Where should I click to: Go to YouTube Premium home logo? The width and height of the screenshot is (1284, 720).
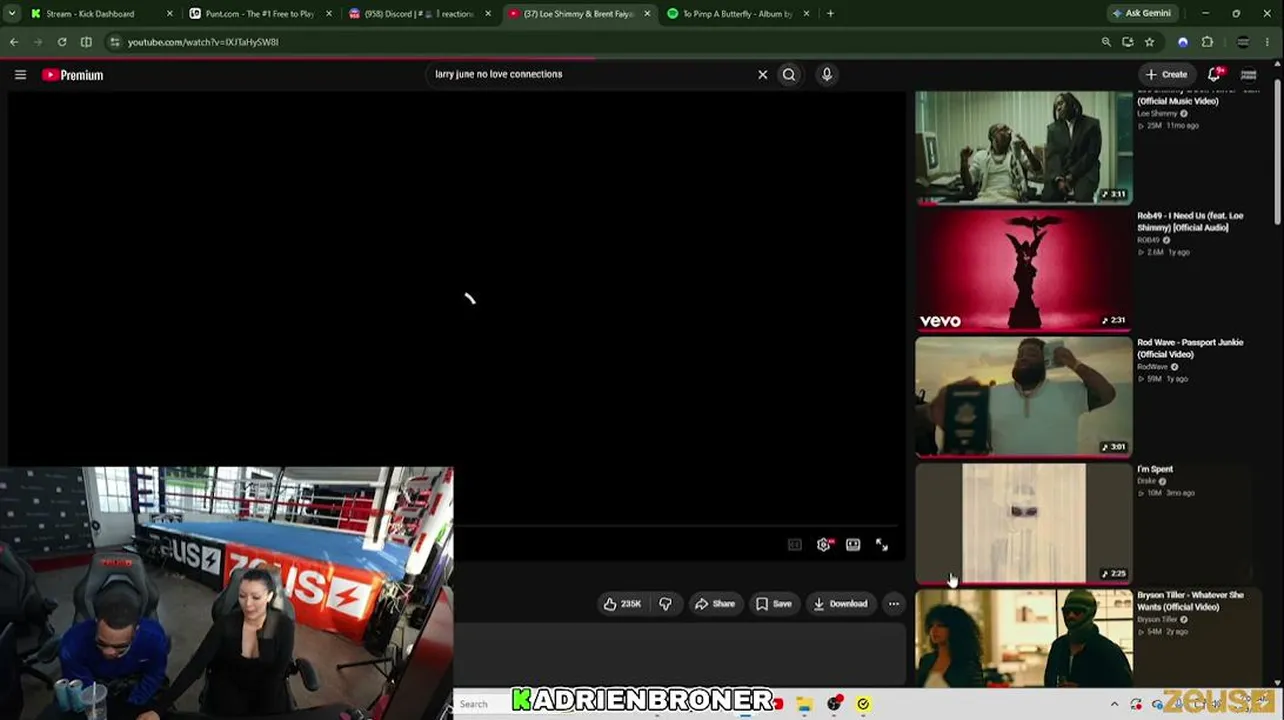pyautogui.click(x=73, y=75)
